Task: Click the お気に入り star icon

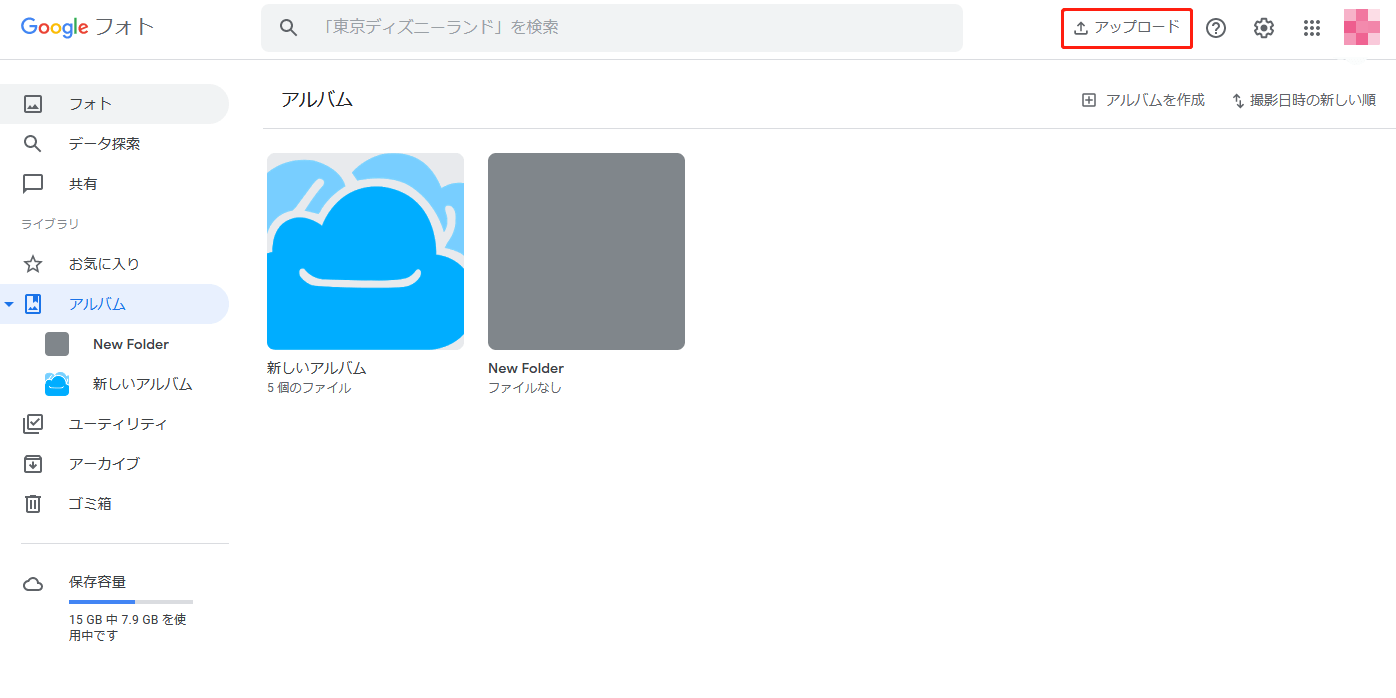Action: pyautogui.click(x=33, y=264)
